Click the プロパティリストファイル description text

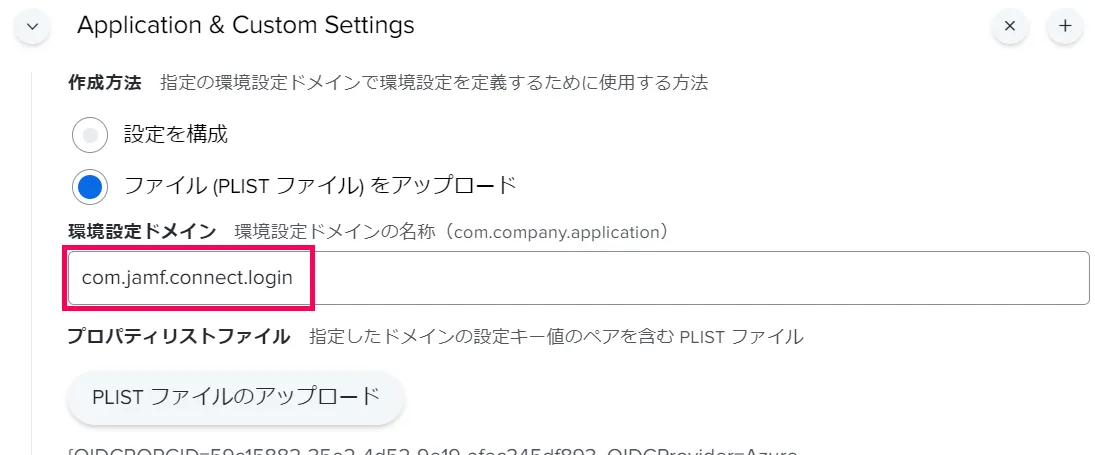[x=556, y=337]
